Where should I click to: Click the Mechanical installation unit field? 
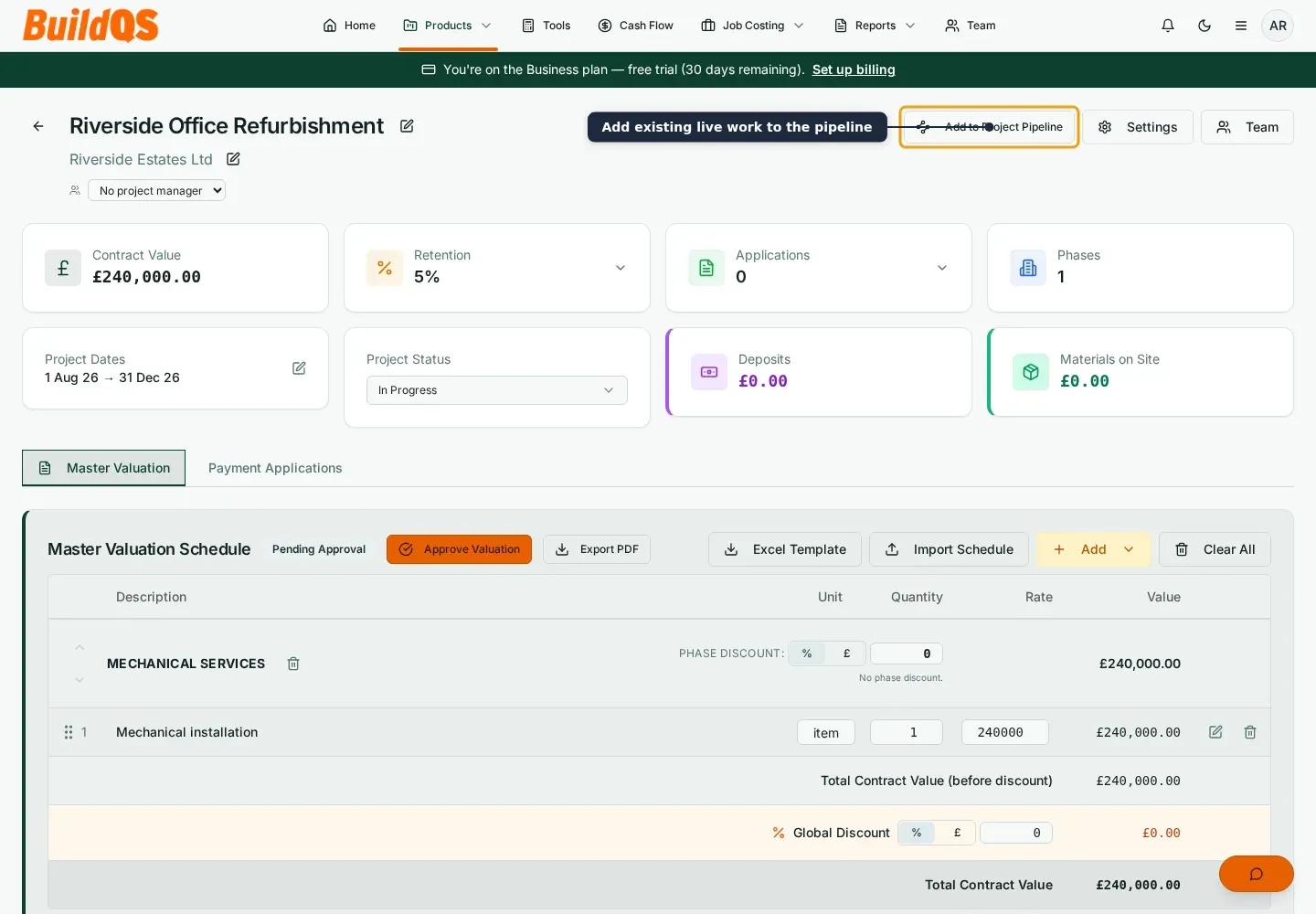[826, 732]
